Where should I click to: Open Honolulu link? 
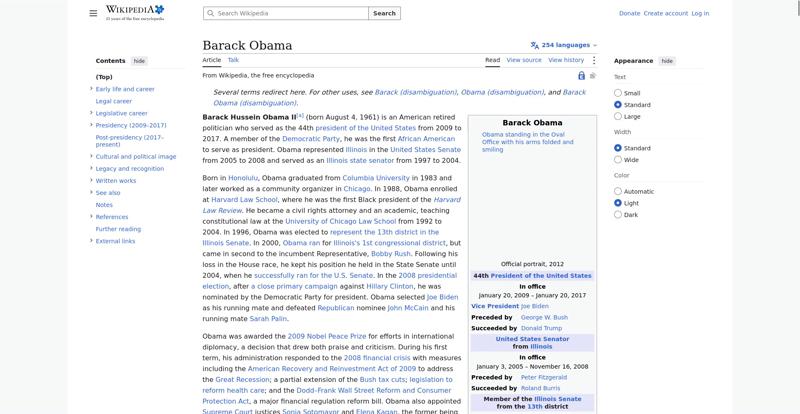coord(243,178)
